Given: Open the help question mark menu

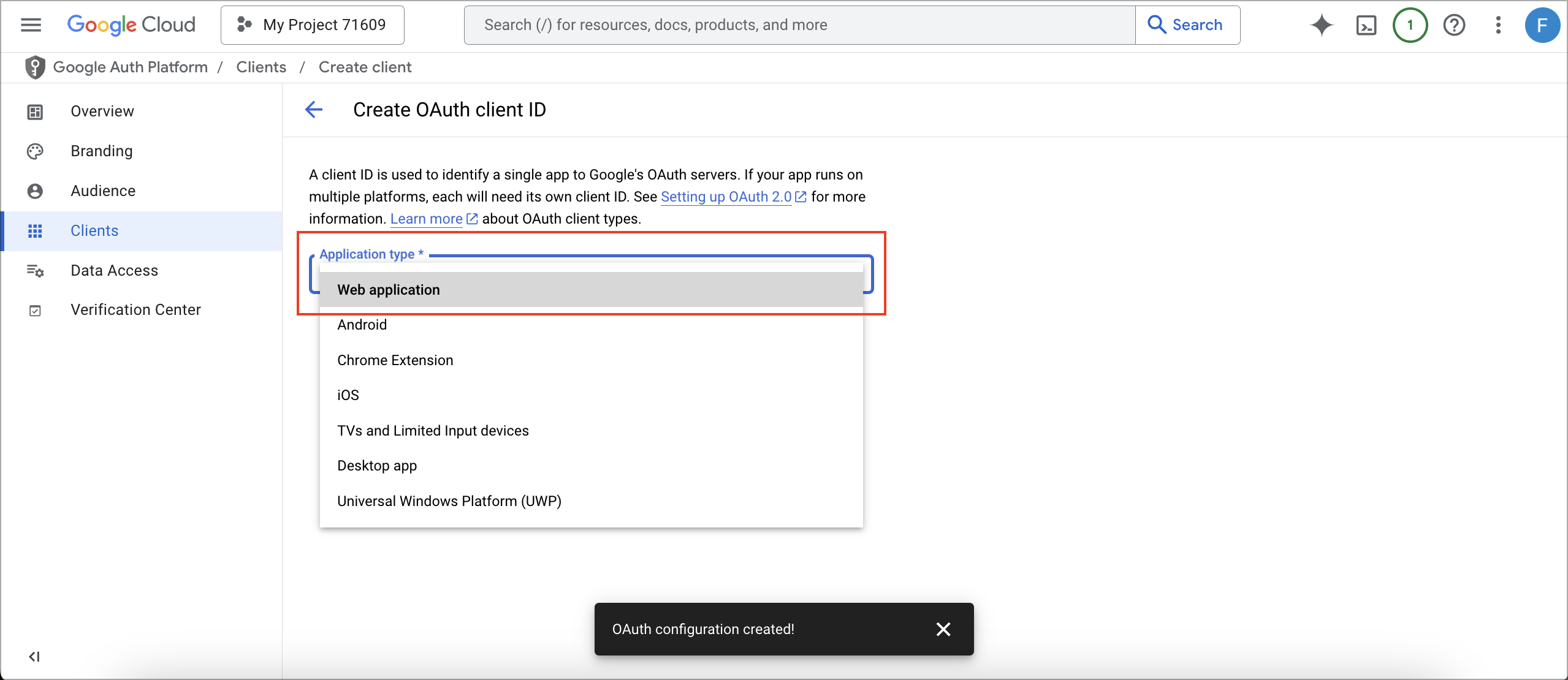Looking at the screenshot, I should (1454, 25).
